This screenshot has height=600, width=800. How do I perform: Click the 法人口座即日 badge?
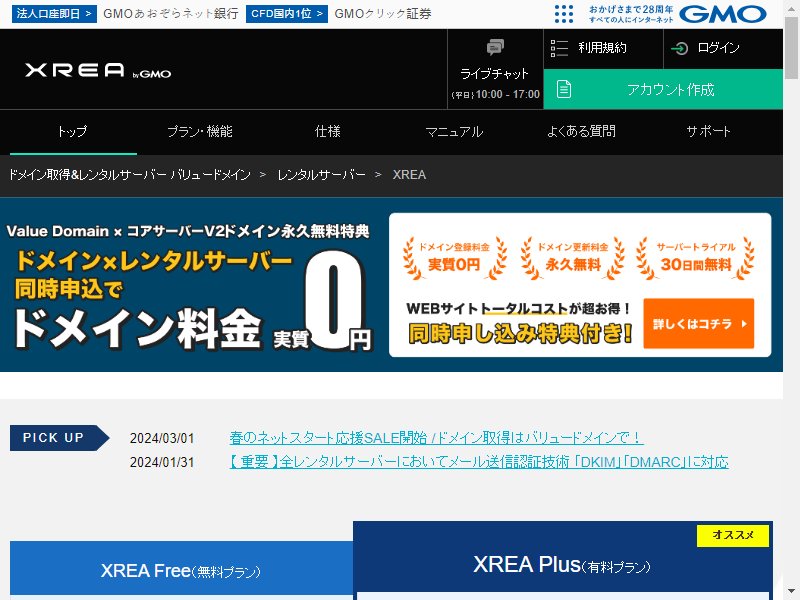coord(54,14)
